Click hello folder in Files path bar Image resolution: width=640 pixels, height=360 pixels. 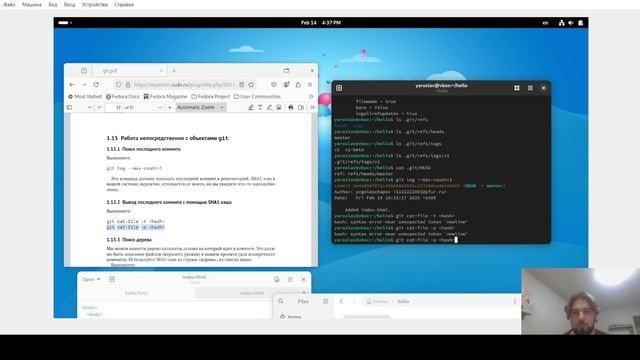pos(403,301)
